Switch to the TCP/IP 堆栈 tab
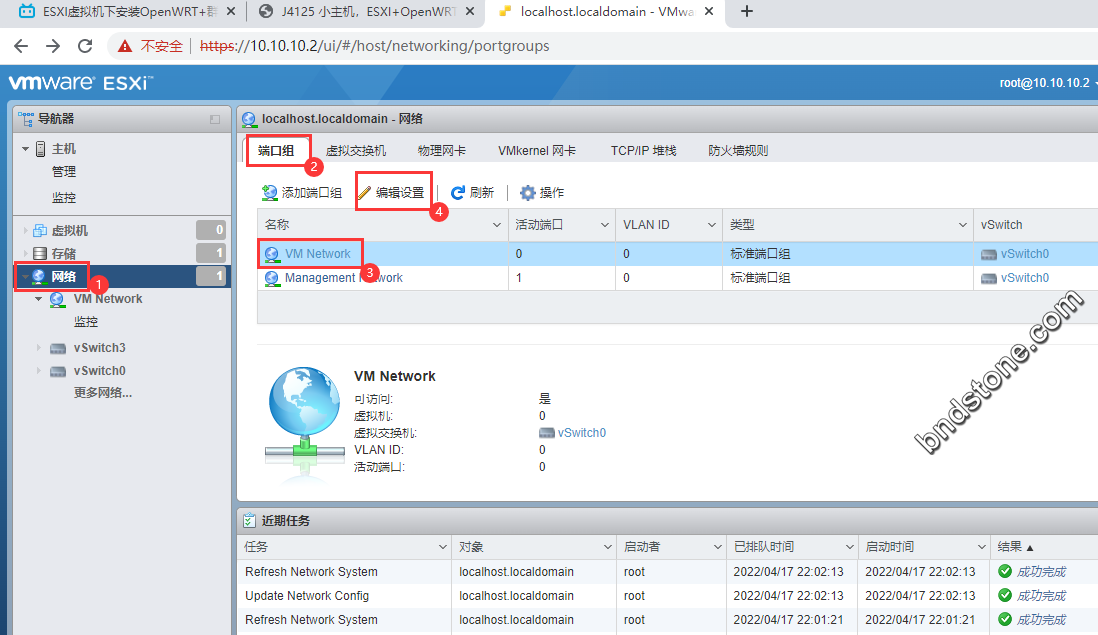Image resolution: width=1098 pixels, height=635 pixels. tap(644, 151)
